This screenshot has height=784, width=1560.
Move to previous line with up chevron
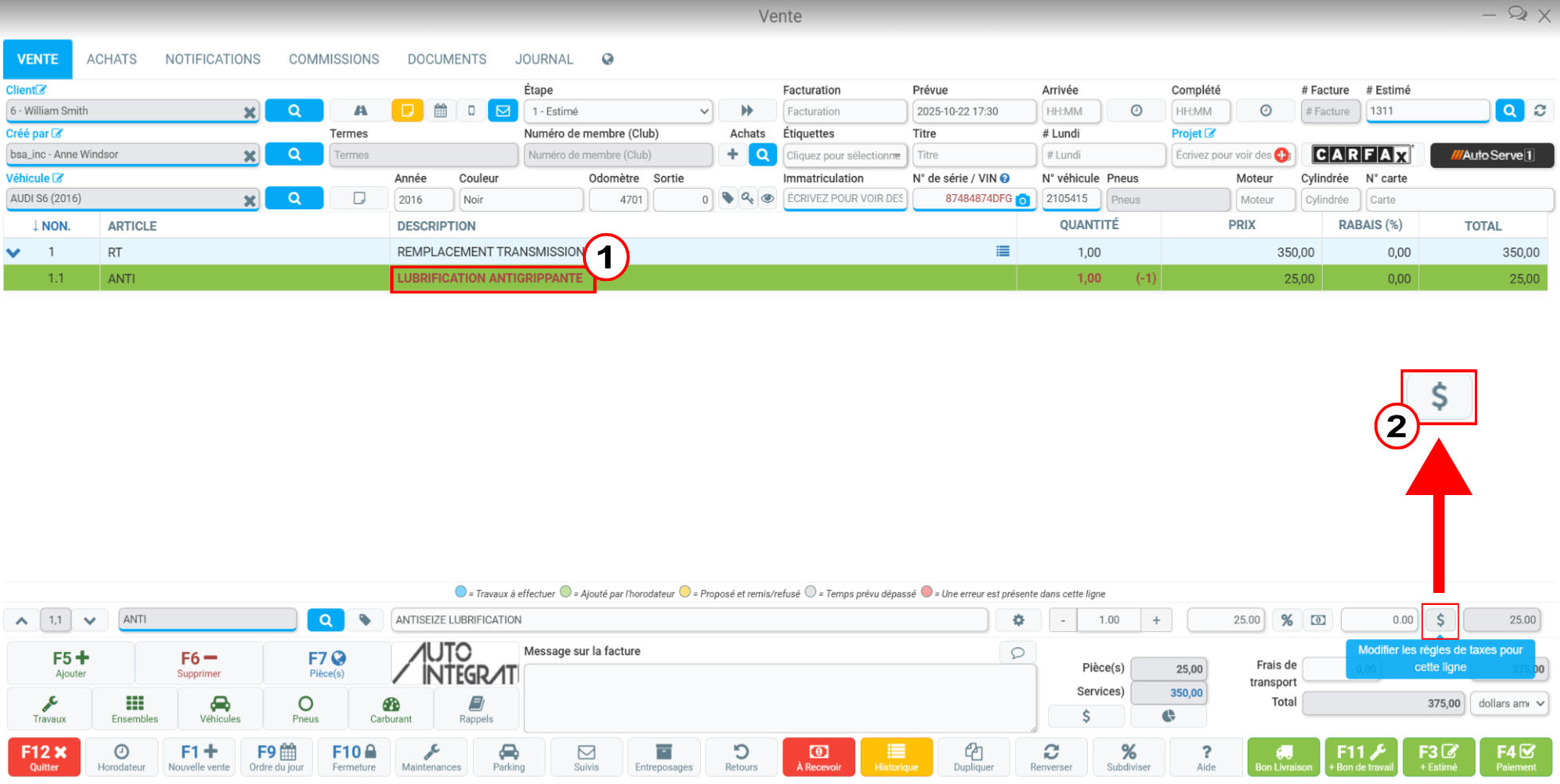coord(22,620)
